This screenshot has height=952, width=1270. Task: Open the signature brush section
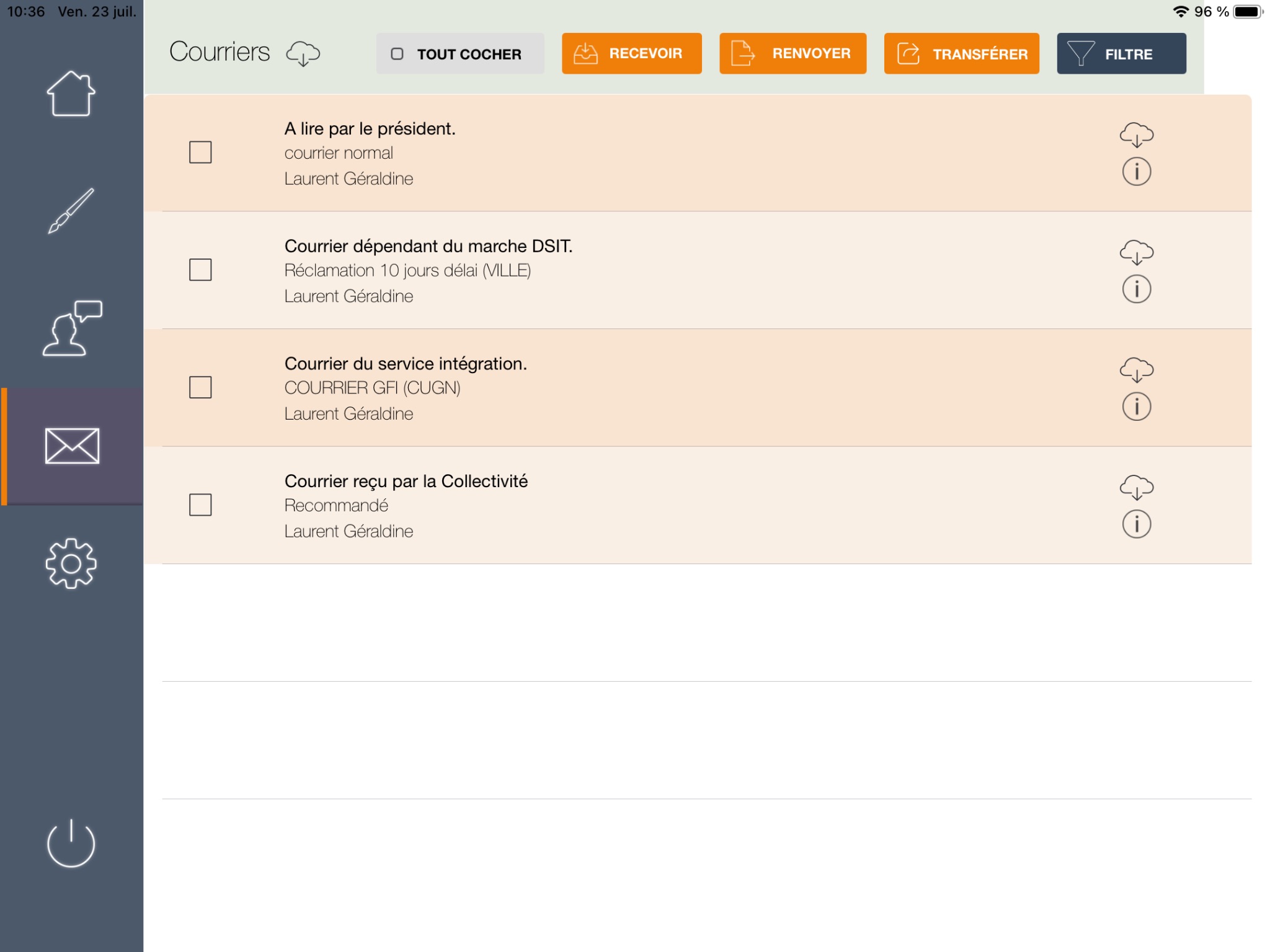point(71,211)
